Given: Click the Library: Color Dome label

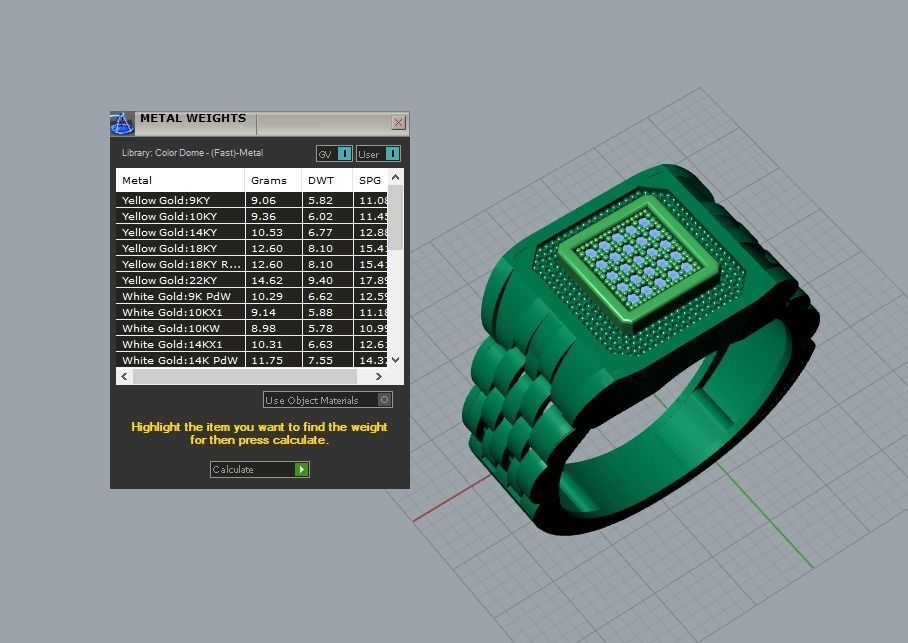Looking at the screenshot, I should (x=192, y=153).
